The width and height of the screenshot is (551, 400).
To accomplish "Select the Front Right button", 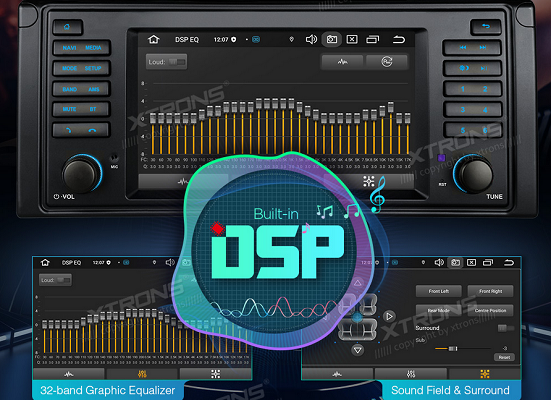I will click(491, 291).
